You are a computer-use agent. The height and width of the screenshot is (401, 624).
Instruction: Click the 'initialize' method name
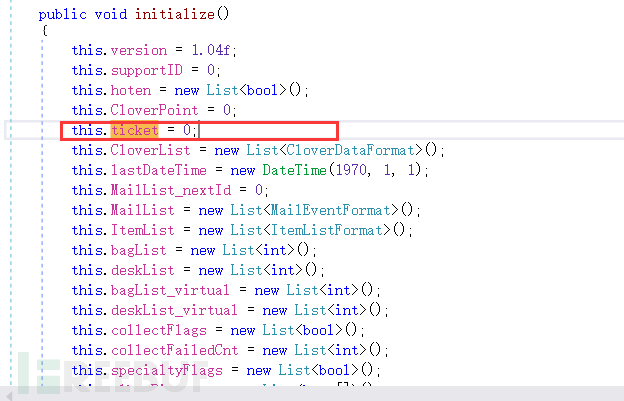[x=175, y=14]
